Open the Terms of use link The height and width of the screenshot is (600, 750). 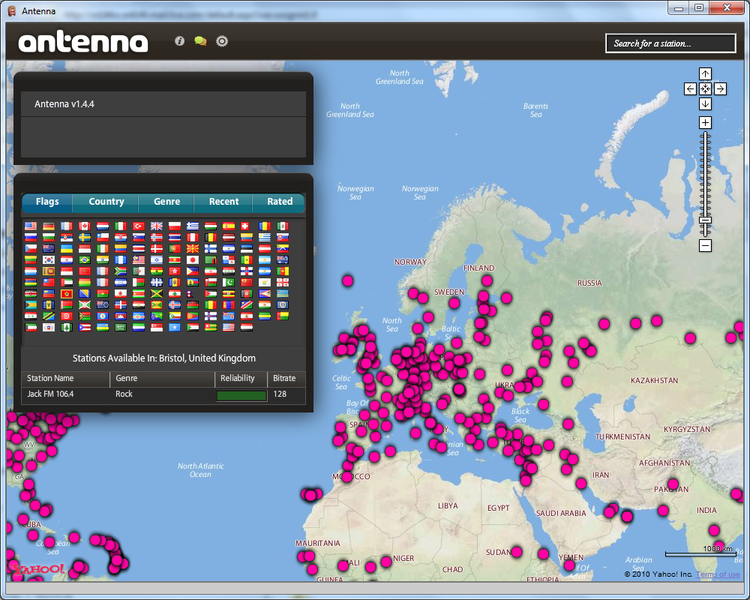(717, 574)
